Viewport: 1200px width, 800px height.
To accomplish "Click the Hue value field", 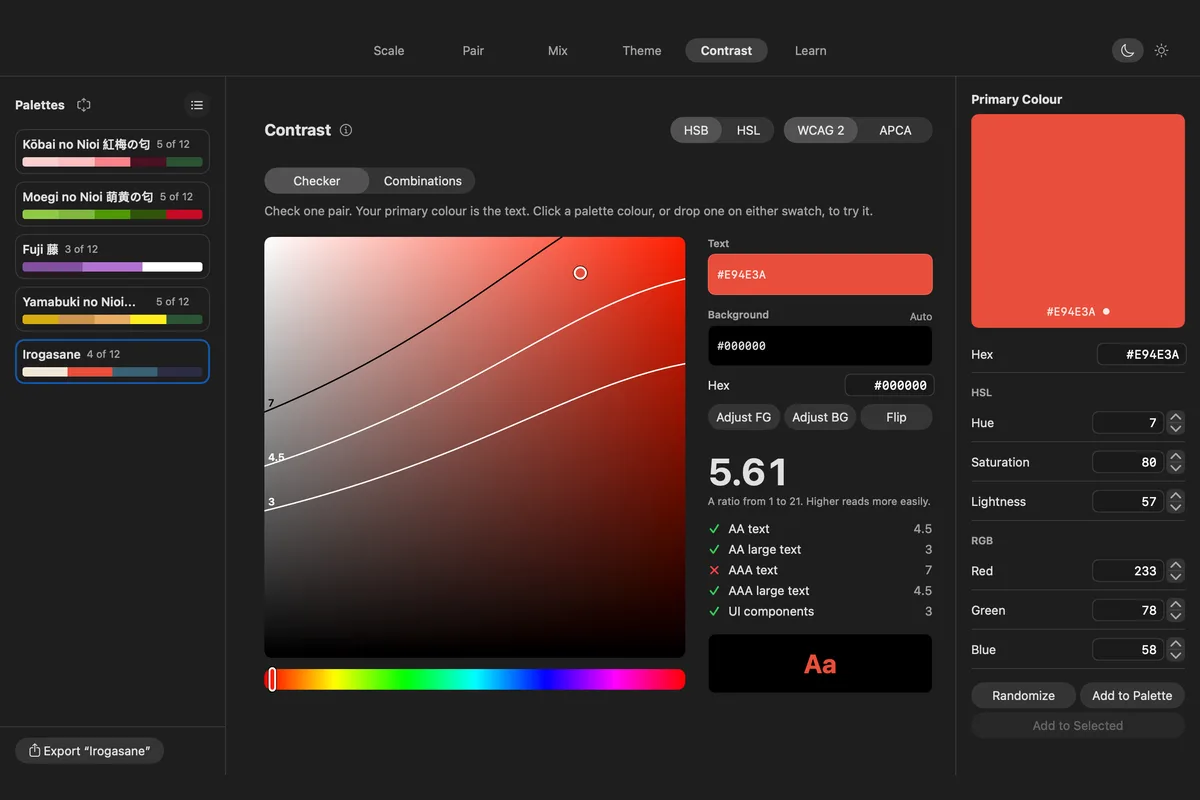I will (x=1128, y=423).
